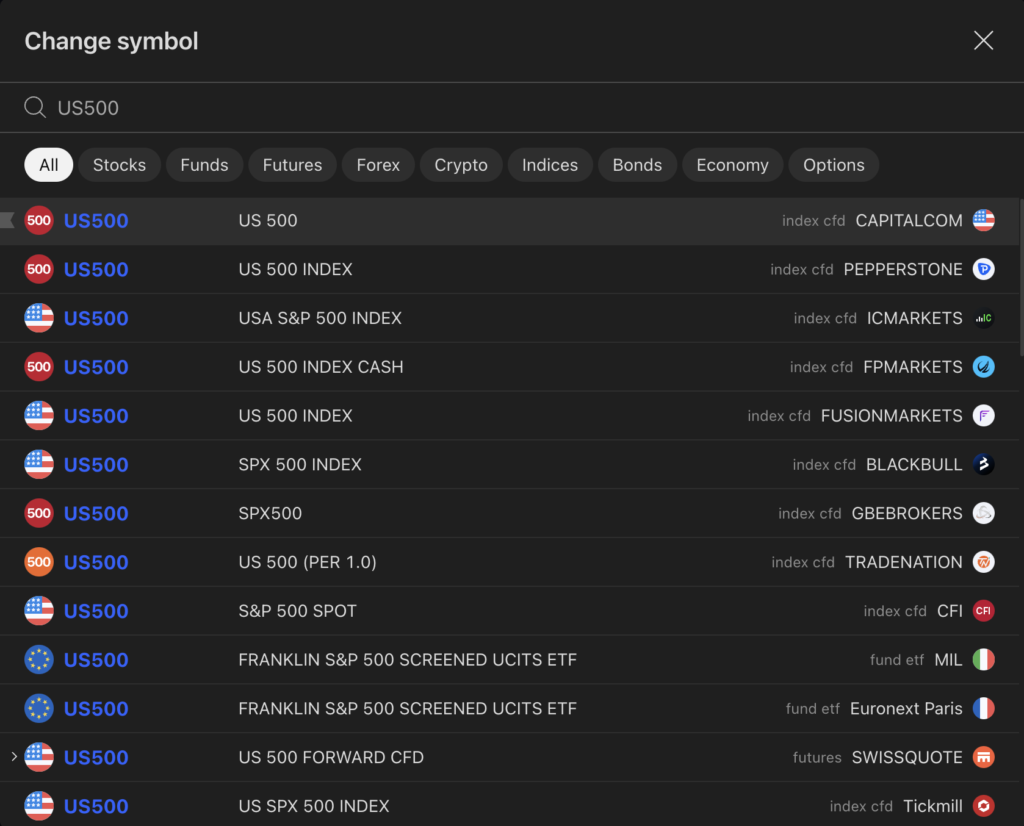Switch to the Futures filter
This screenshot has height=826, width=1024.
[292, 165]
